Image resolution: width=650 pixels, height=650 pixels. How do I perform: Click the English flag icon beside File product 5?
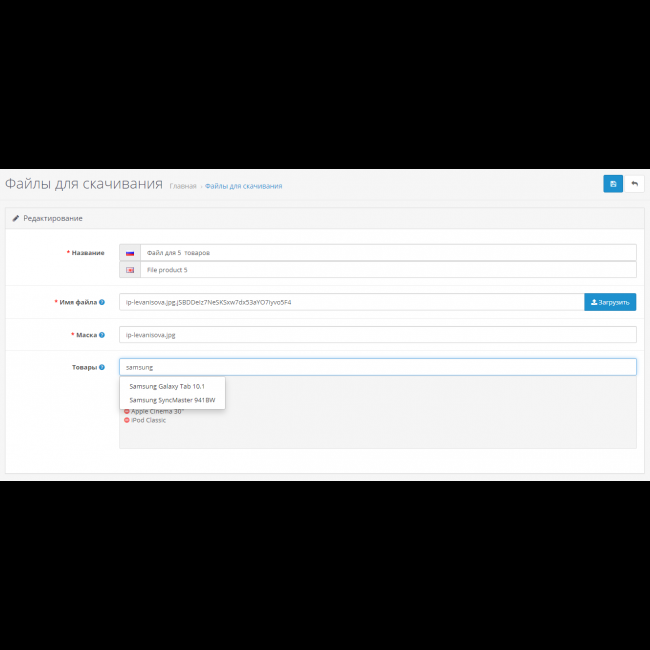tap(130, 270)
